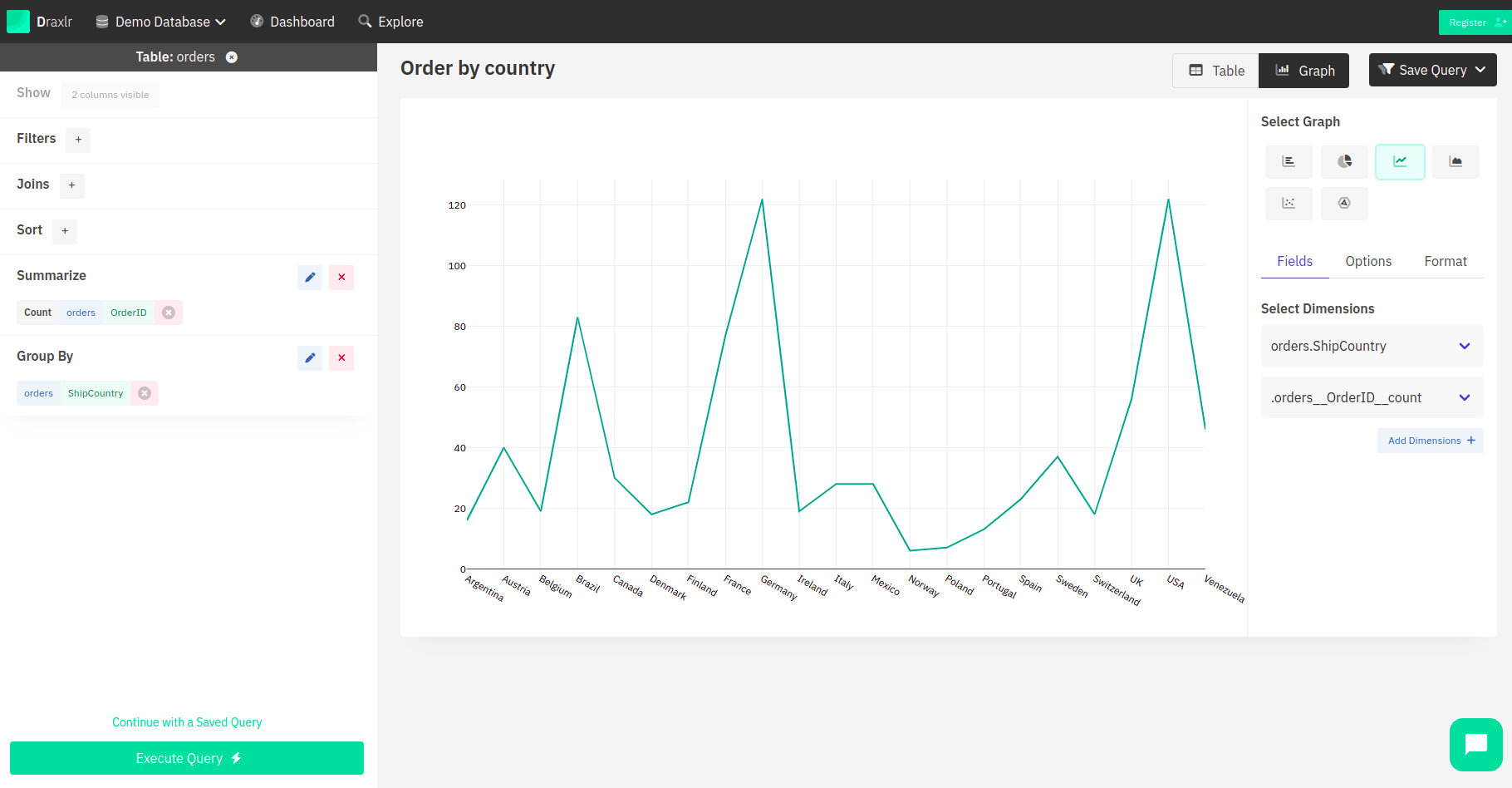Remove the orders ShipCountry group chip
Screen dimensions: 1512x788
click(145, 393)
